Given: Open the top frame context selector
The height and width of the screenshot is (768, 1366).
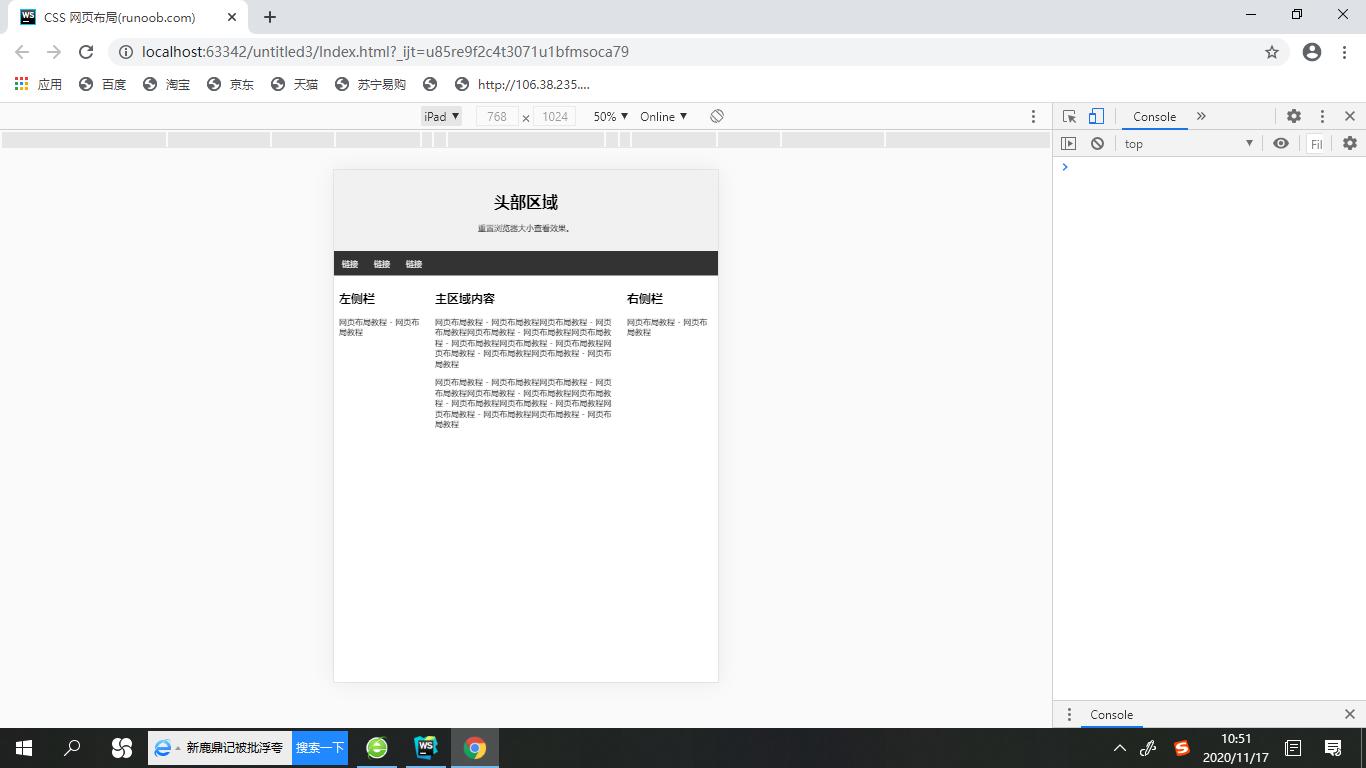Looking at the screenshot, I should point(1186,143).
